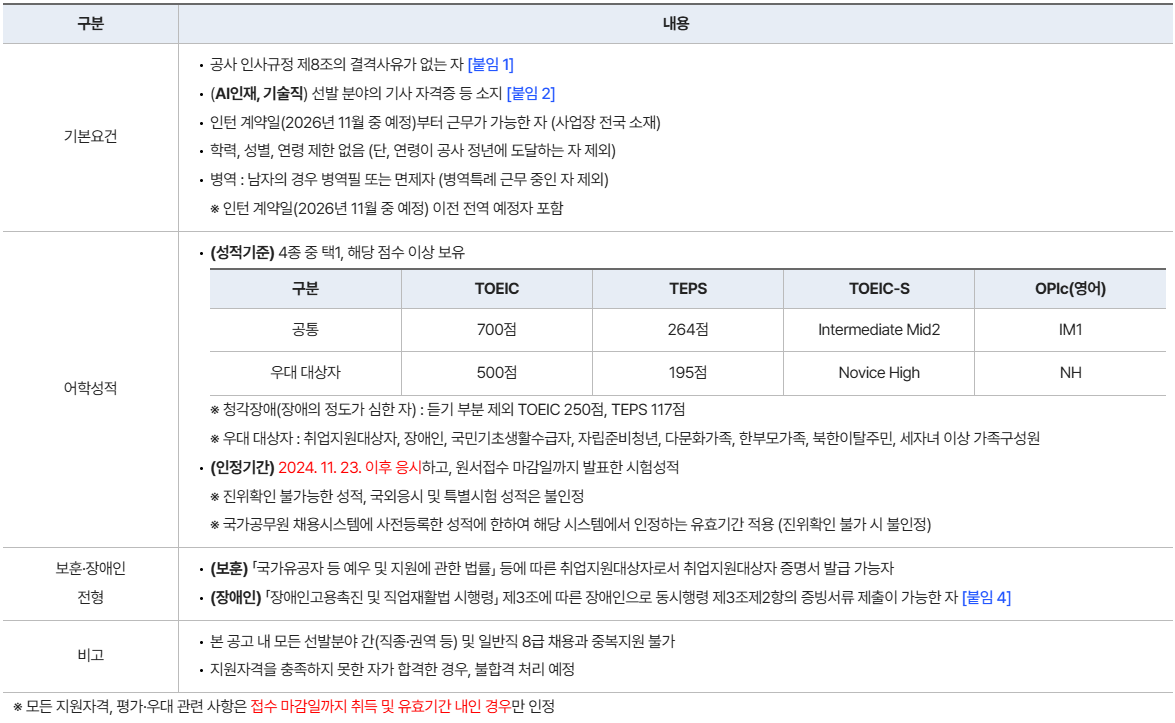Open the [붙임 1] attachment link
The image size is (1175, 723).
click(491, 64)
